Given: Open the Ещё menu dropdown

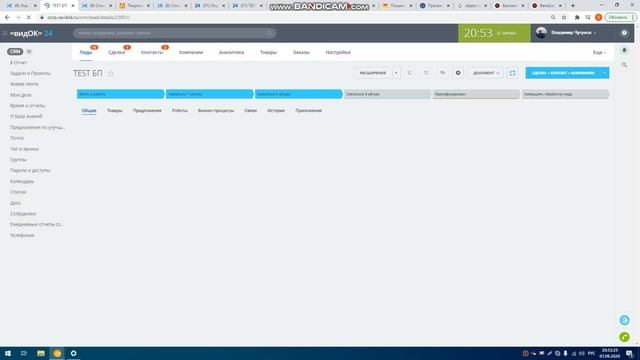Looking at the screenshot, I should 599,53.
